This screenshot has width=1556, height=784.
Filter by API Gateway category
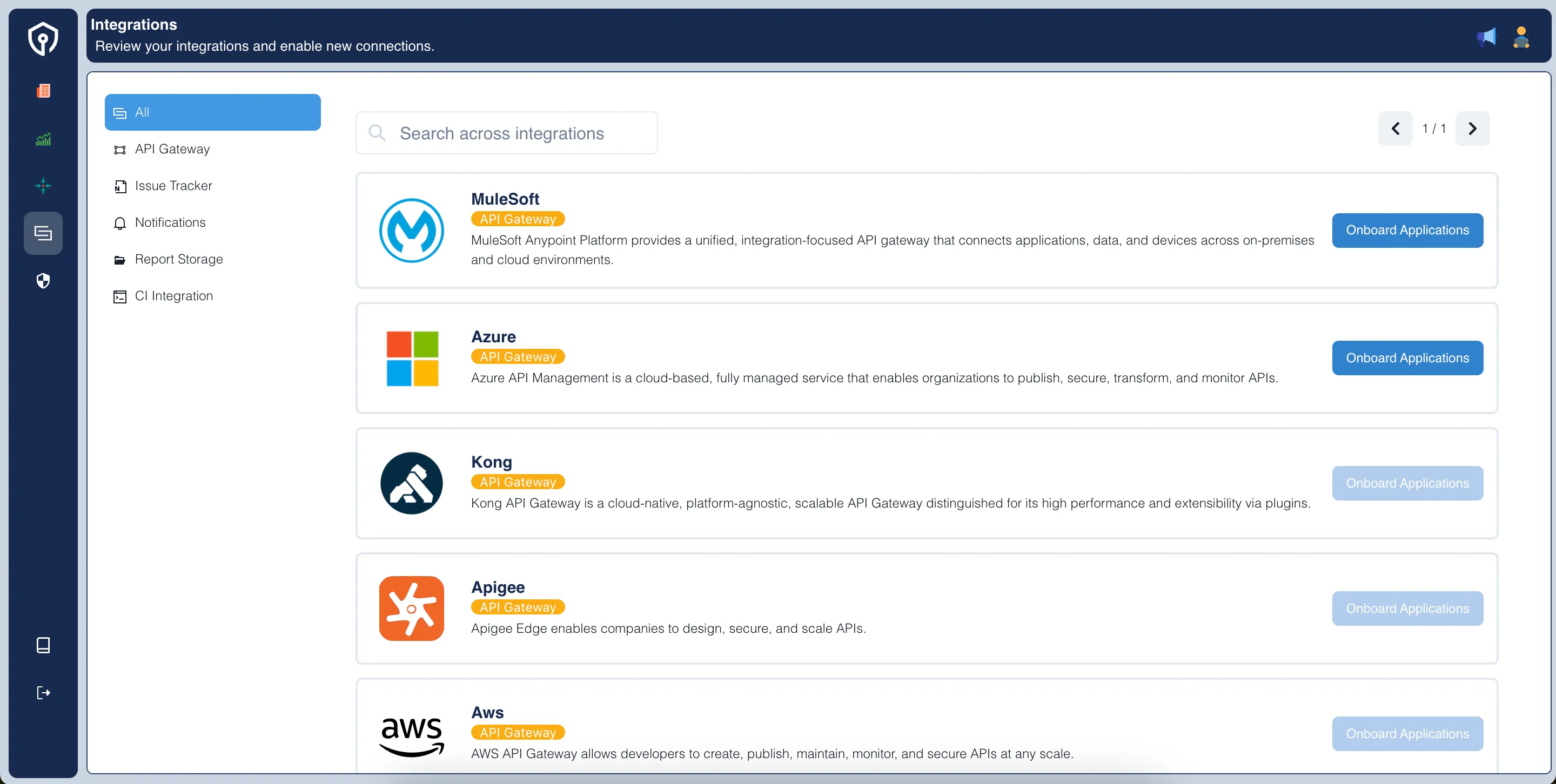213,149
